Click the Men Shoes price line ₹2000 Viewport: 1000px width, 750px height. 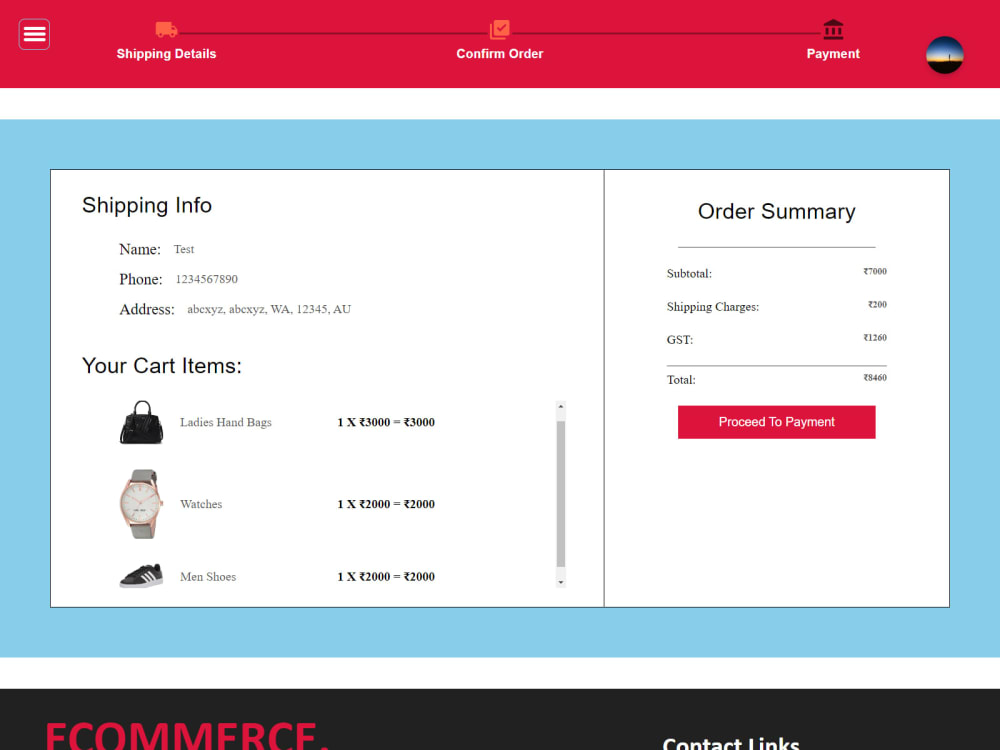(x=386, y=577)
